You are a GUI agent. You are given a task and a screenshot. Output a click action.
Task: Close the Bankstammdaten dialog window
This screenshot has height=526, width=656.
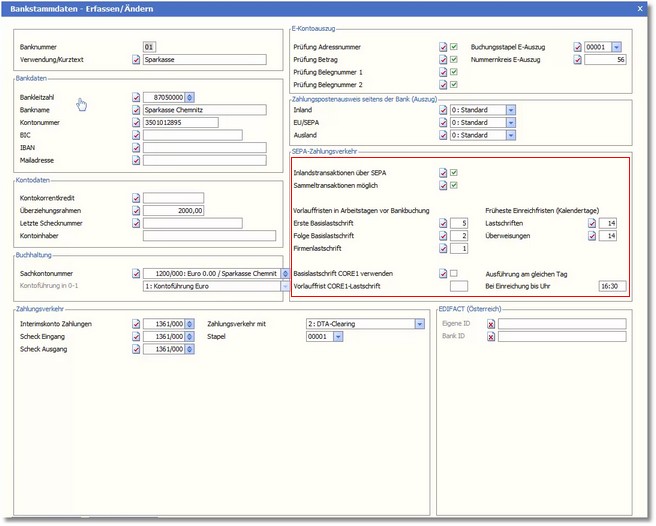click(x=640, y=8)
